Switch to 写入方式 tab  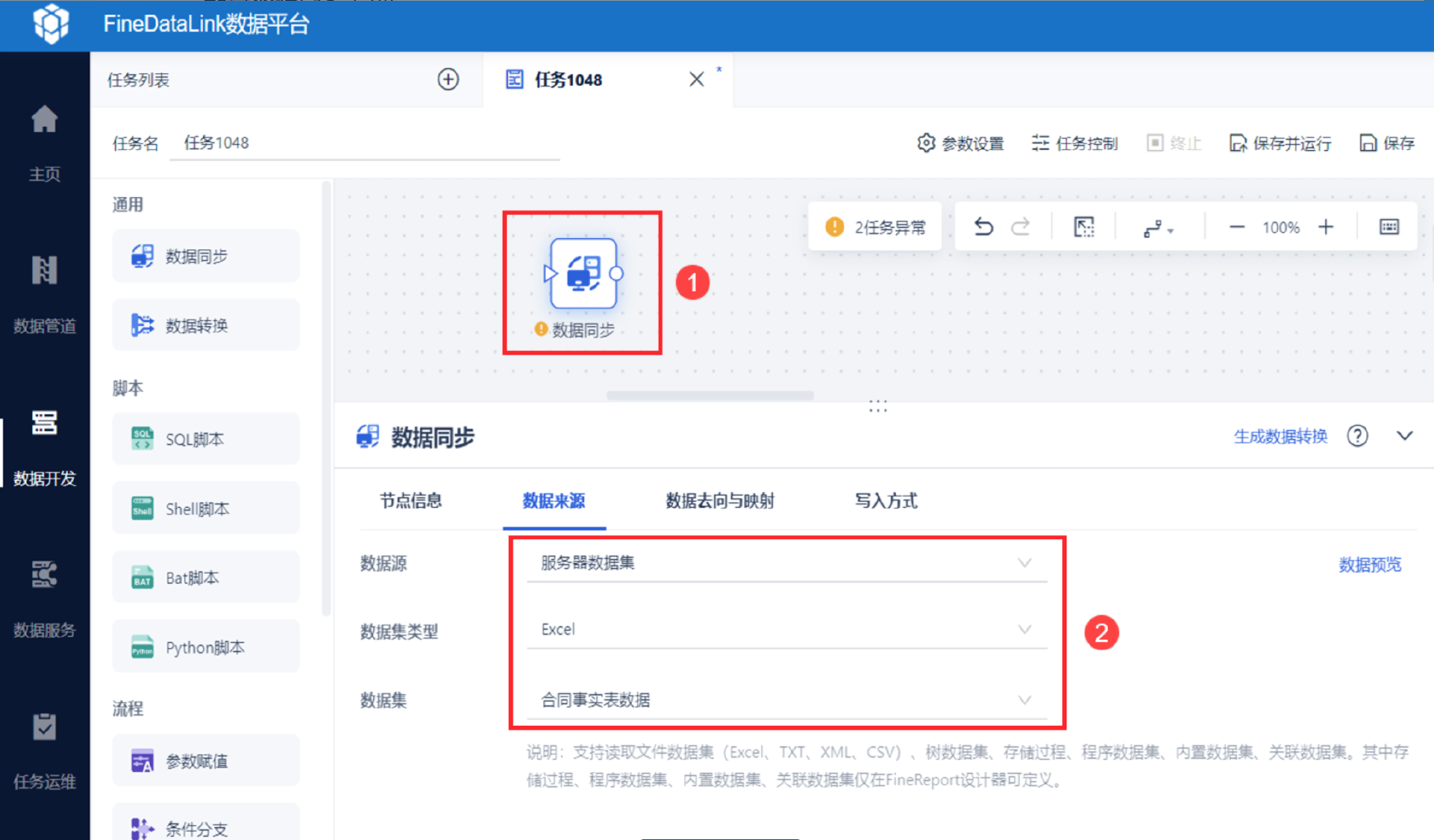click(x=886, y=501)
